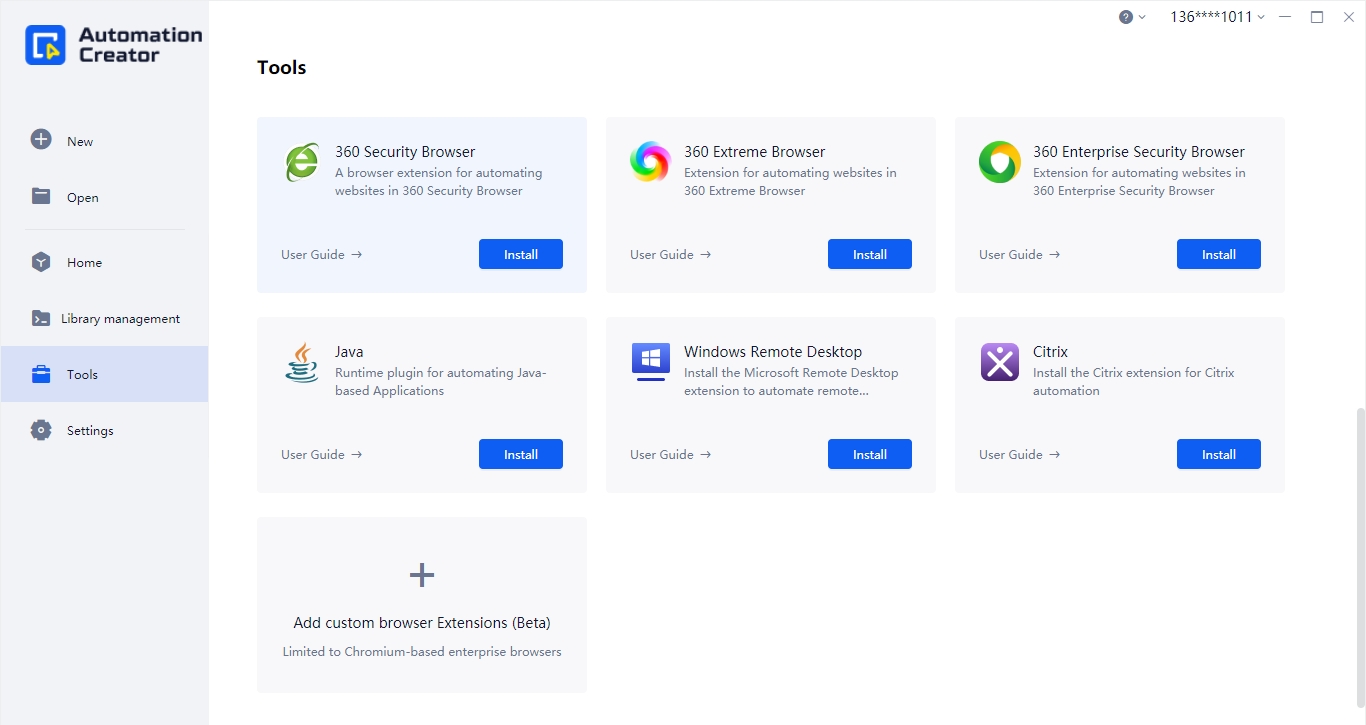Open Settings from the sidebar
This screenshot has width=1366, height=725.
coord(104,430)
